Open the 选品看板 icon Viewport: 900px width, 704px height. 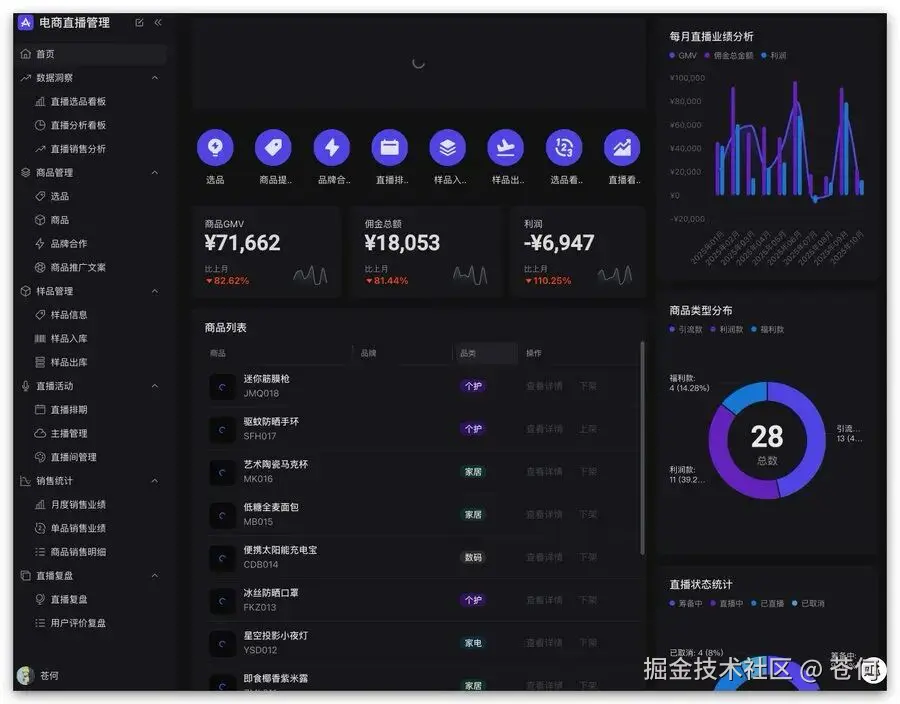pyautogui.click(x=563, y=146)
